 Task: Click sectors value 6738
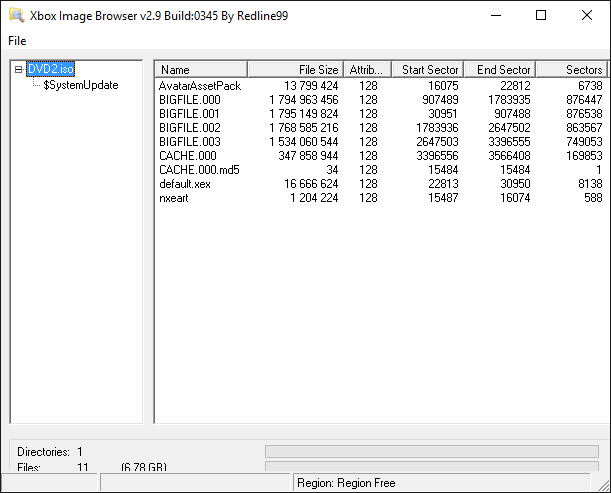click(590, 85)
